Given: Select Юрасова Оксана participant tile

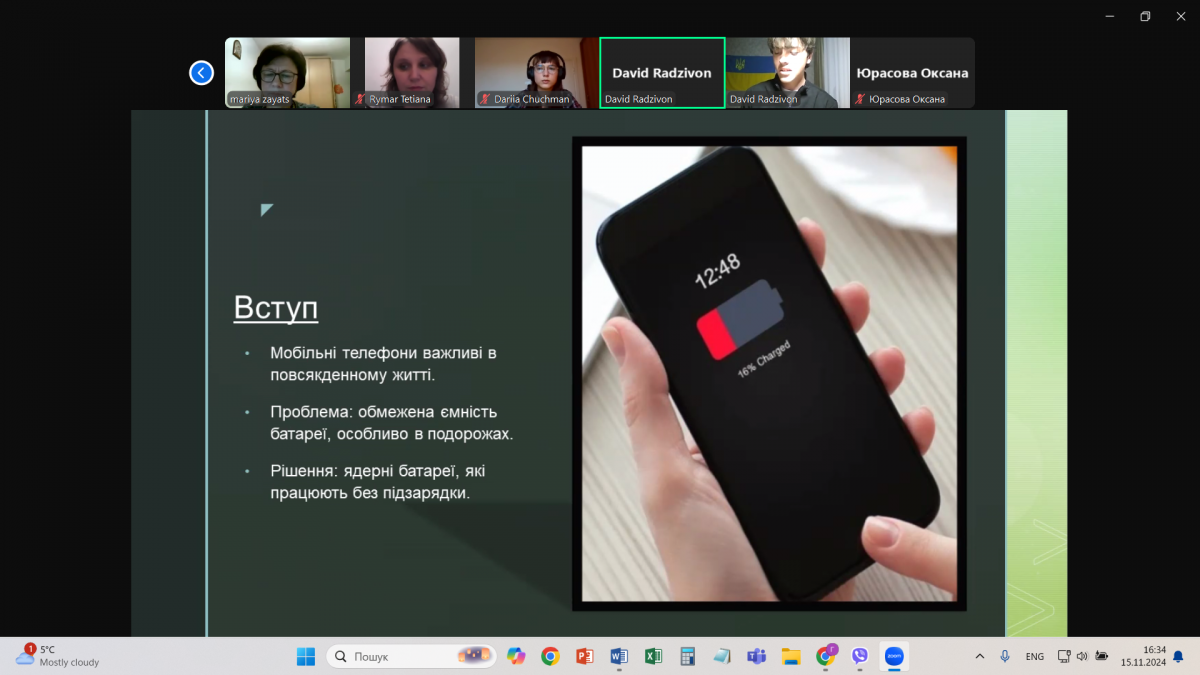Looking at the screenshot, I should (912, 73).
